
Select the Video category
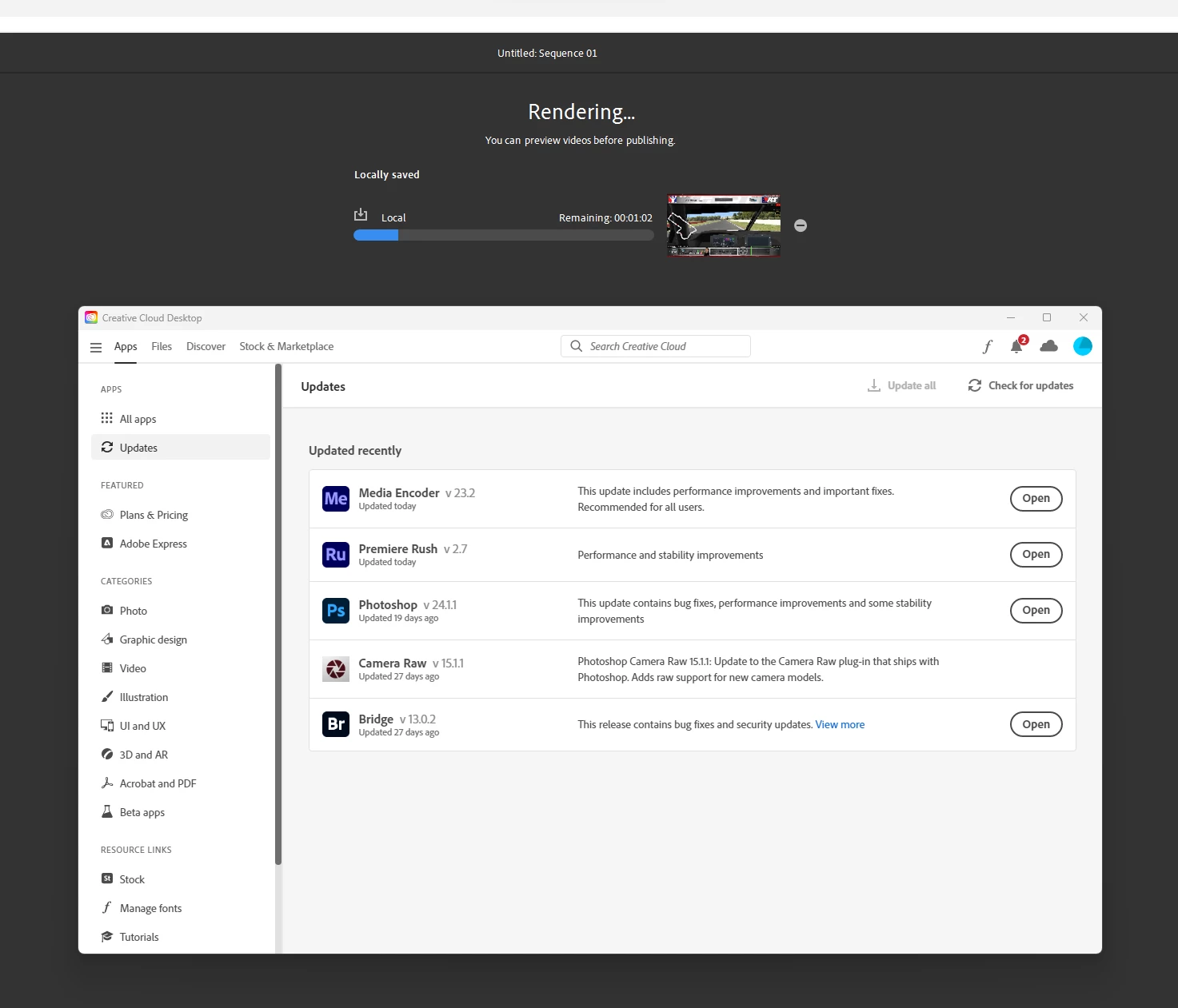(181, 668)
